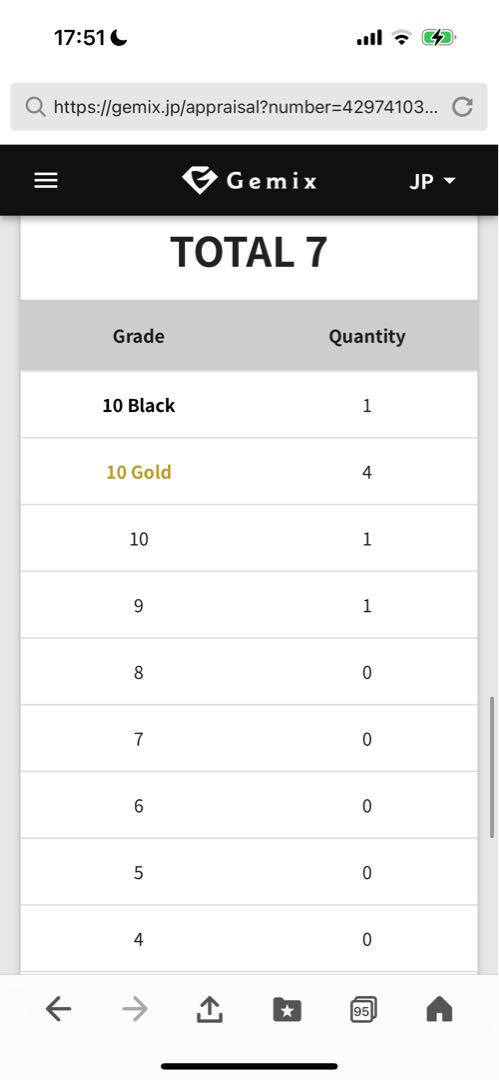The image size is (499, 1080).
Task: Tap the search magnifier icon
Action: tap(35, 107)
